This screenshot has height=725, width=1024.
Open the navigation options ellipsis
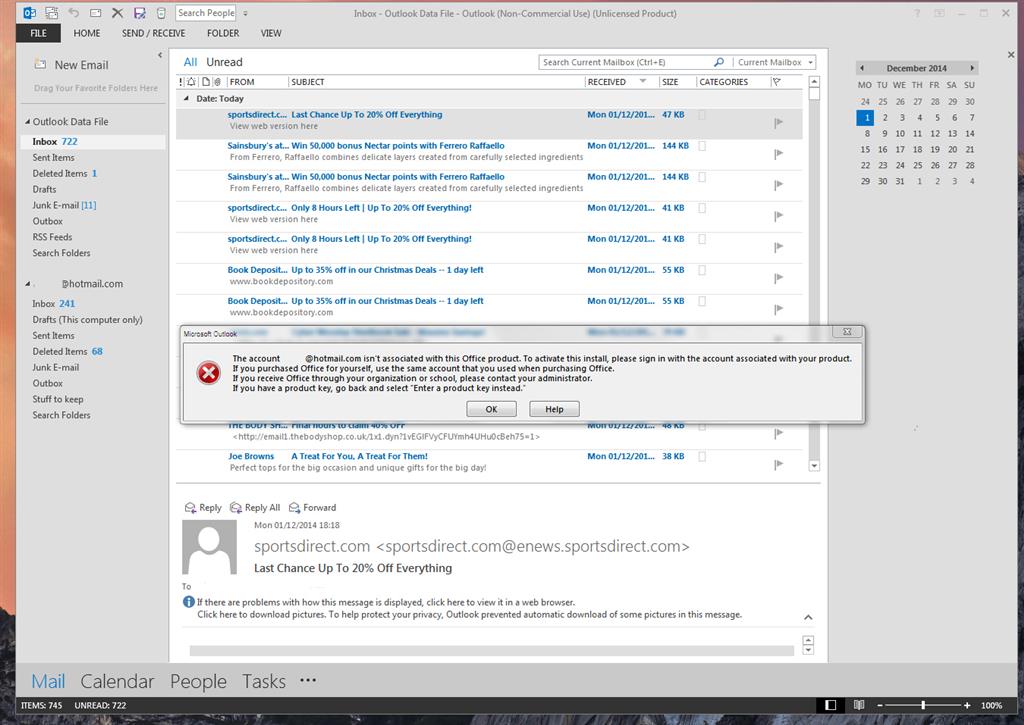pos(308,681)
